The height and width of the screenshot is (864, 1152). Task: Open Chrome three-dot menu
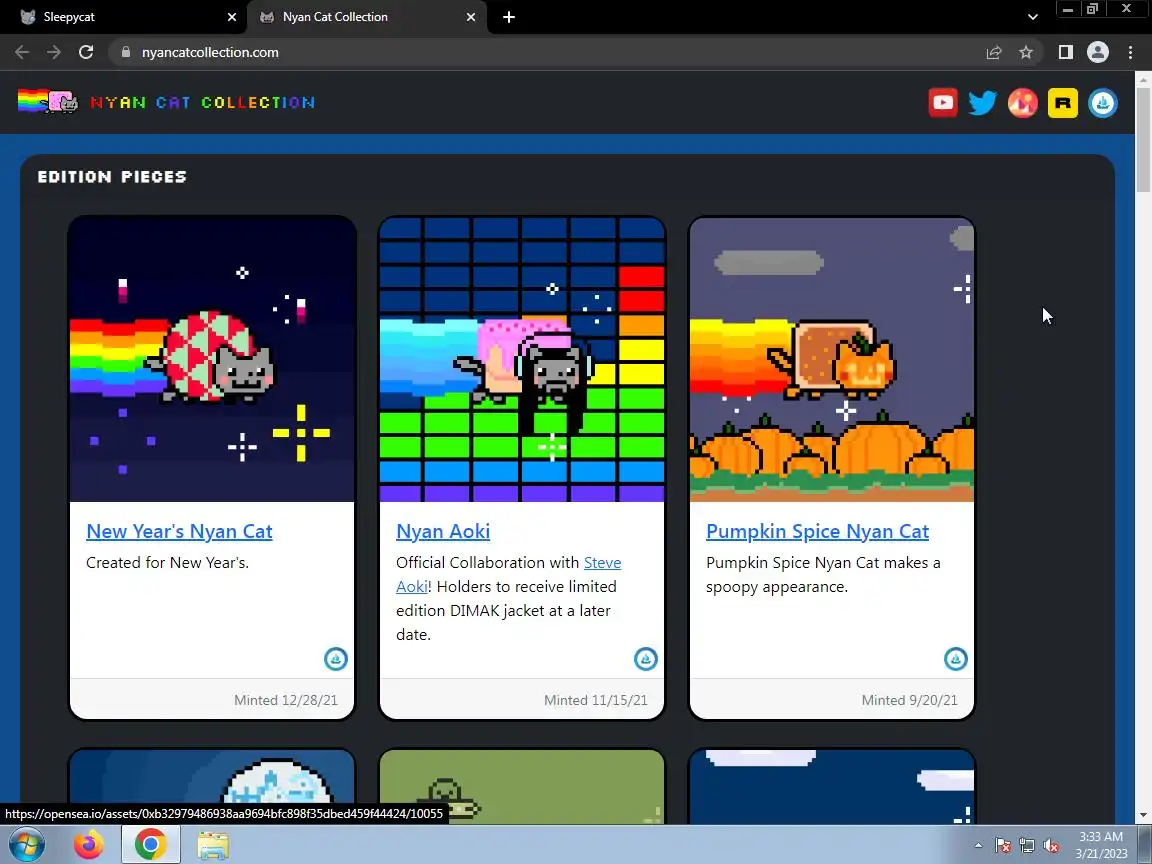1130,52
